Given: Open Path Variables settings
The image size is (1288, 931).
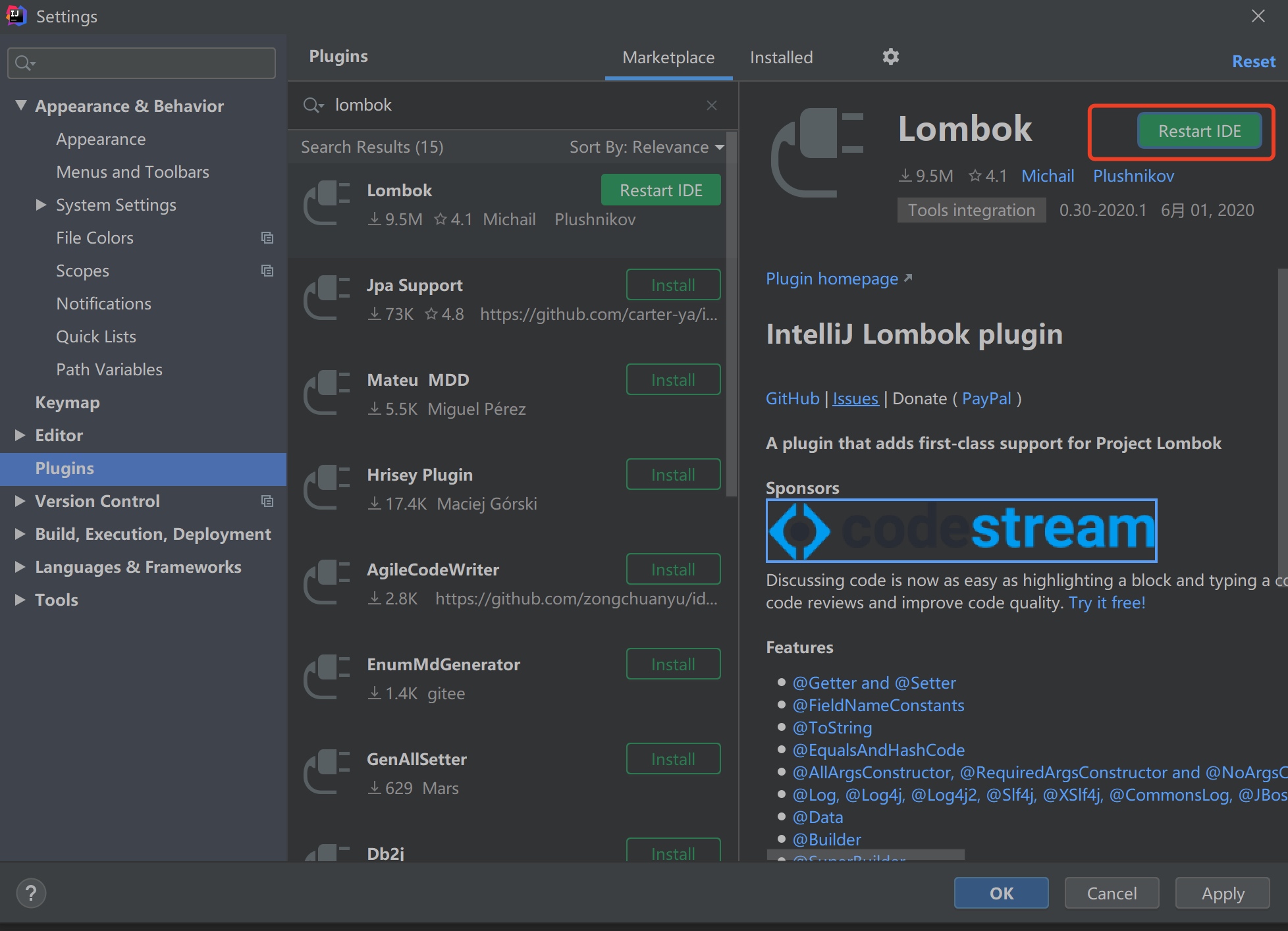Looking at the screenshot, I should (109, 369).
